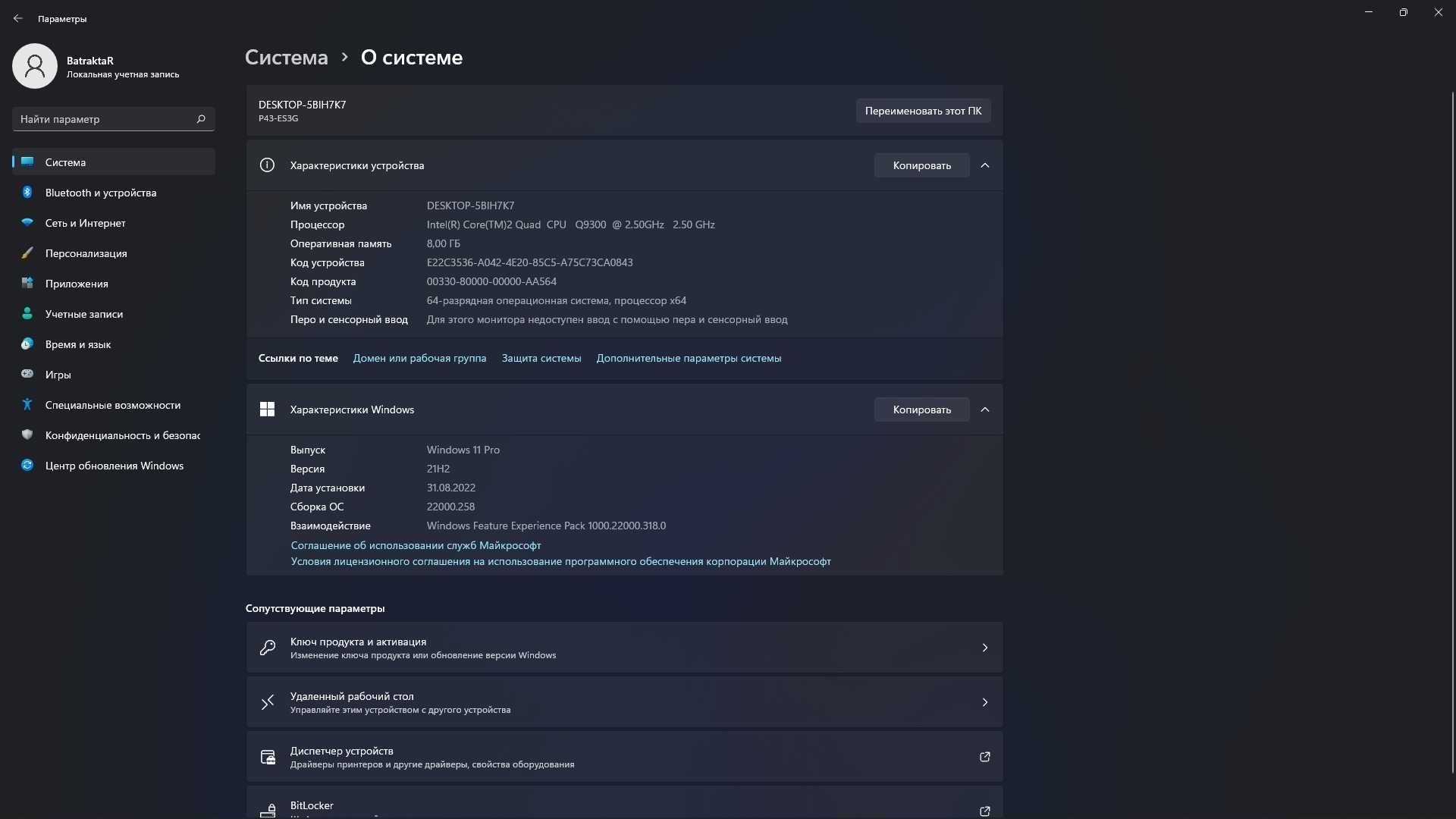
Task: Open Специальные возможности accessibility icon
Action: [27, 405]
